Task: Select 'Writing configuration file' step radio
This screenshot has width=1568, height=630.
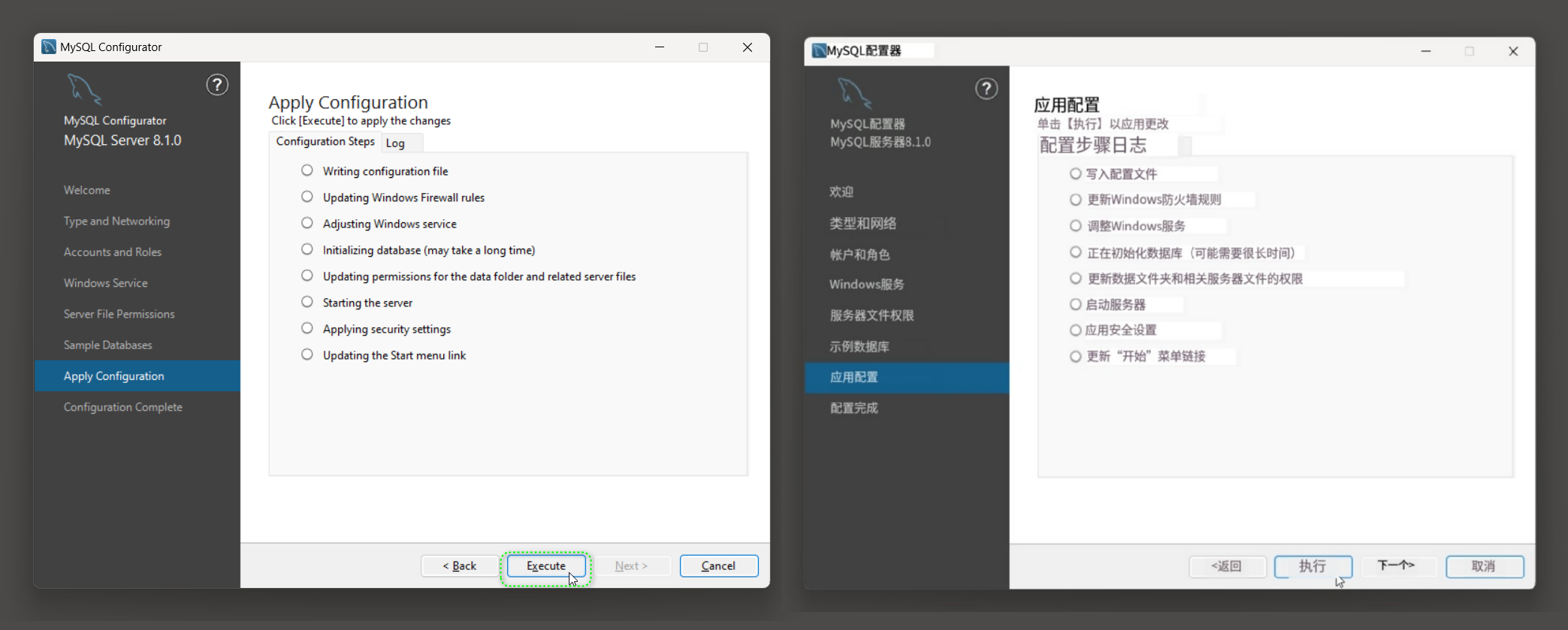Action: click(307, 170)
